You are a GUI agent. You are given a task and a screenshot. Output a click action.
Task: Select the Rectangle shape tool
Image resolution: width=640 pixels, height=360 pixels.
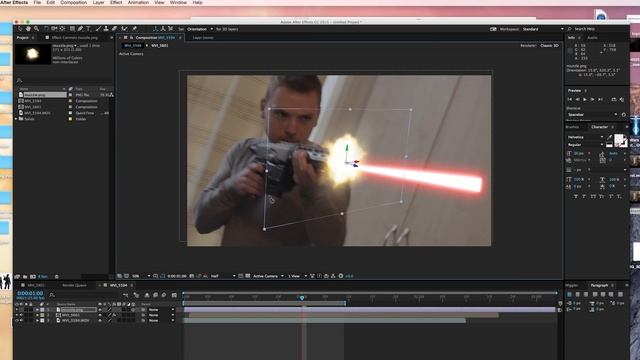72,29
